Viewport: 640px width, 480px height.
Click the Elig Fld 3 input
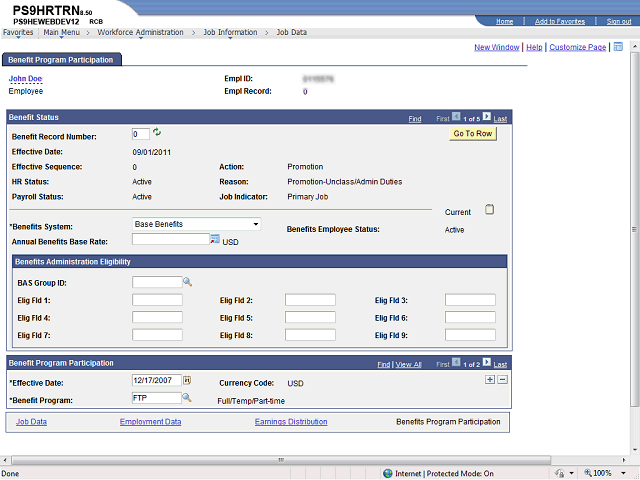(x=470, y=300)
